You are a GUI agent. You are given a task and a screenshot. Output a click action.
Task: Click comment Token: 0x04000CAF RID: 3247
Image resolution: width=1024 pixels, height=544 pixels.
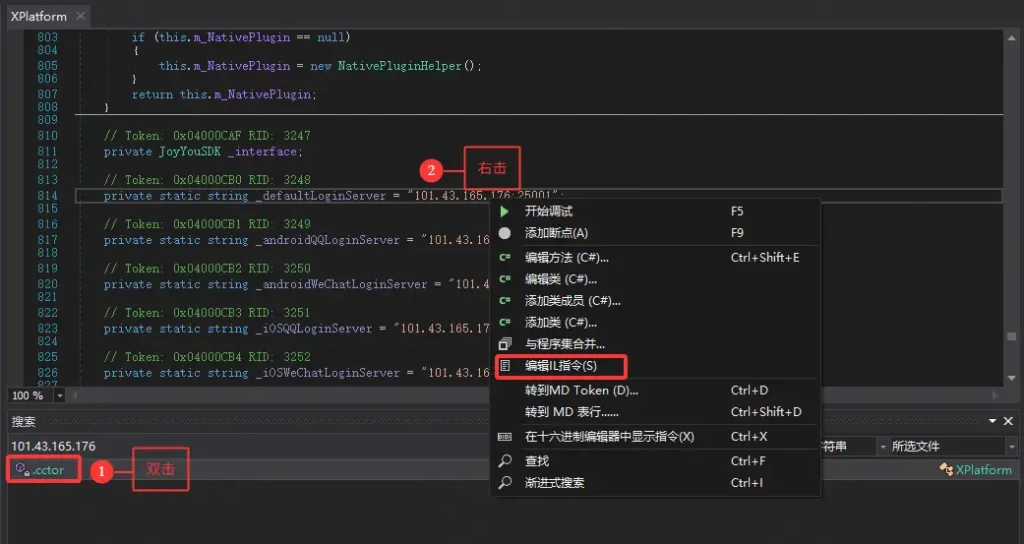coord(207,136)
